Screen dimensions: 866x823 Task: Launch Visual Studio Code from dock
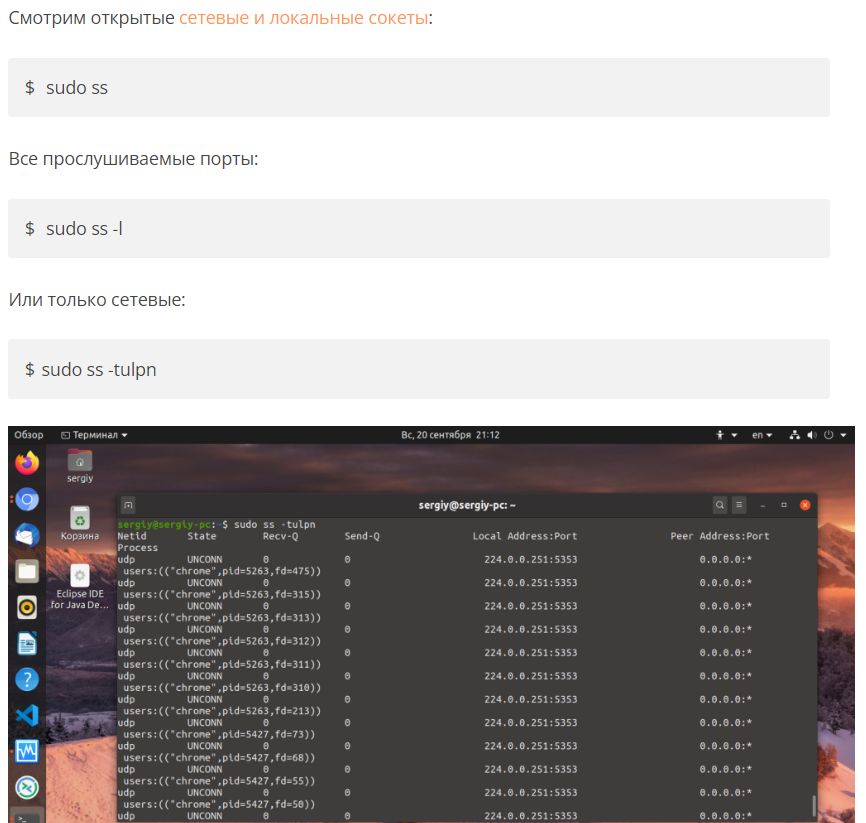(27, 715)
